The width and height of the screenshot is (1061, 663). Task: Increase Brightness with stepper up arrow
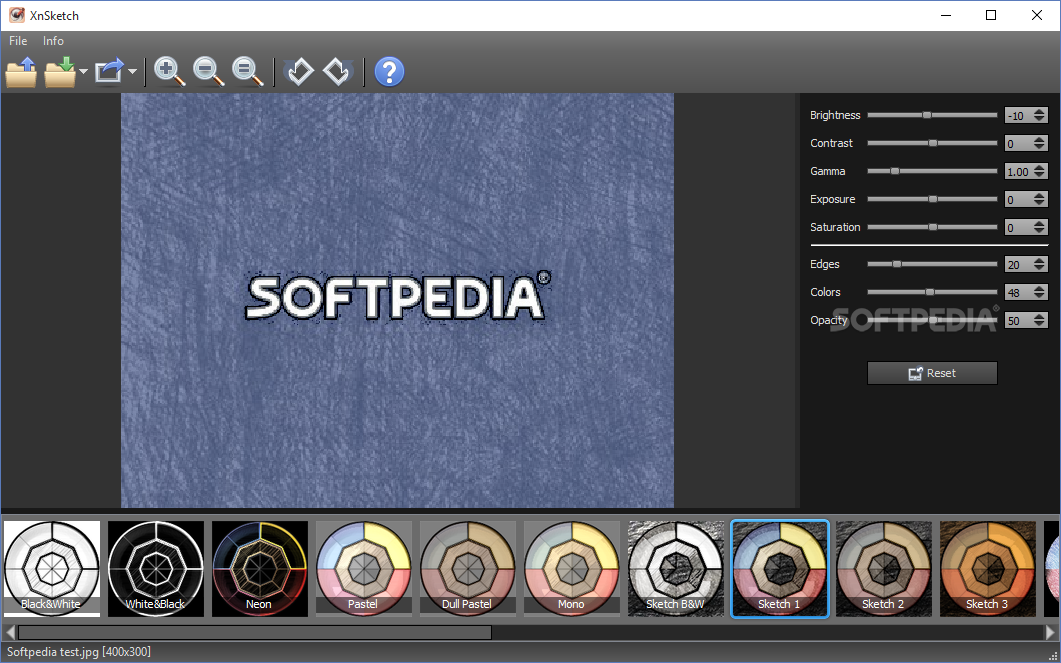point(1040,112)
